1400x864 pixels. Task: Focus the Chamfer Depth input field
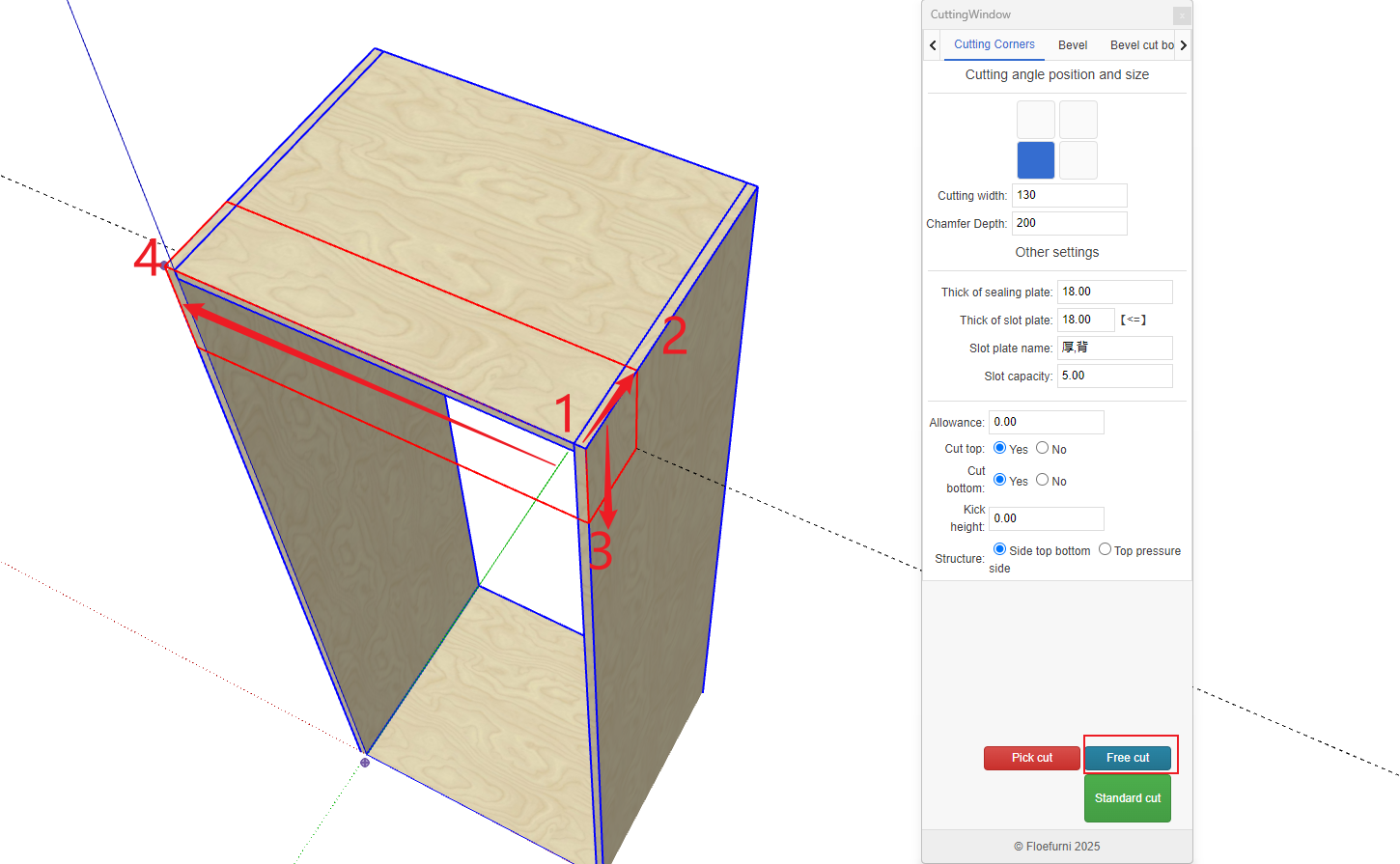pyautogui.click(x=1069, y=223)
